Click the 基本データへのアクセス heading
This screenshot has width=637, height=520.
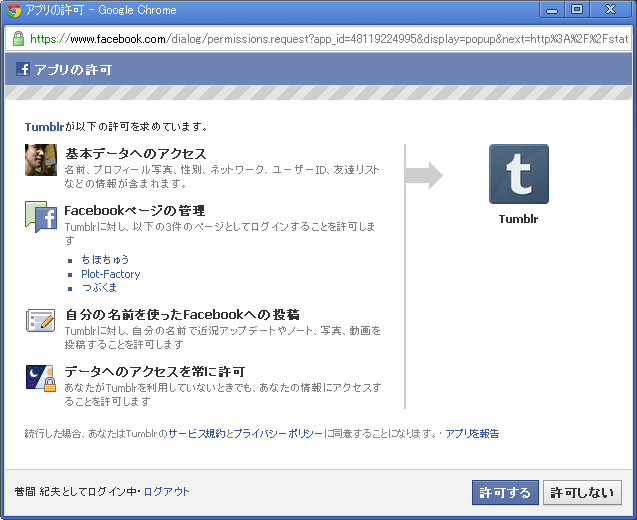coord(136,154)
